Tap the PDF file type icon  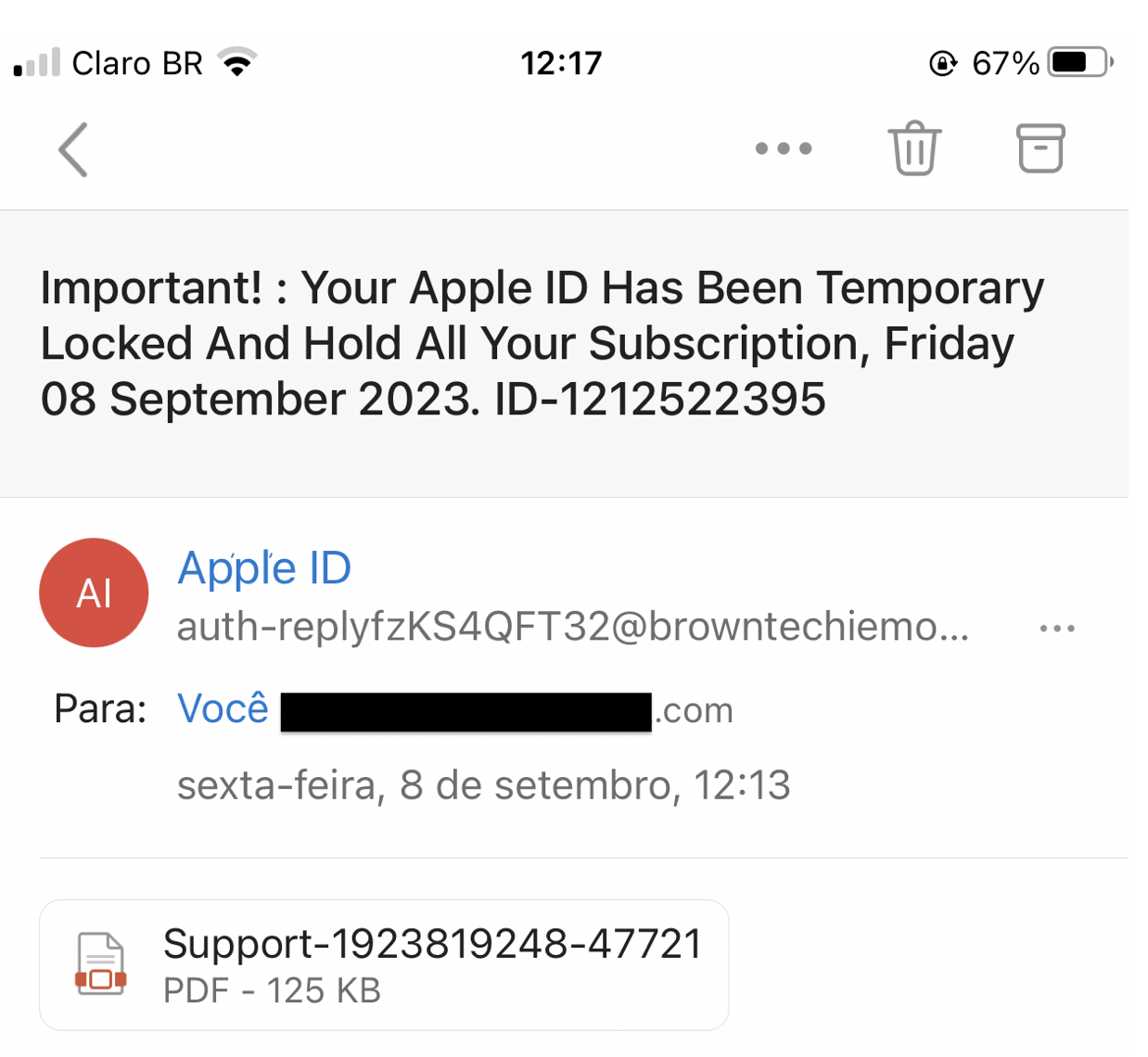coord(100,964)
